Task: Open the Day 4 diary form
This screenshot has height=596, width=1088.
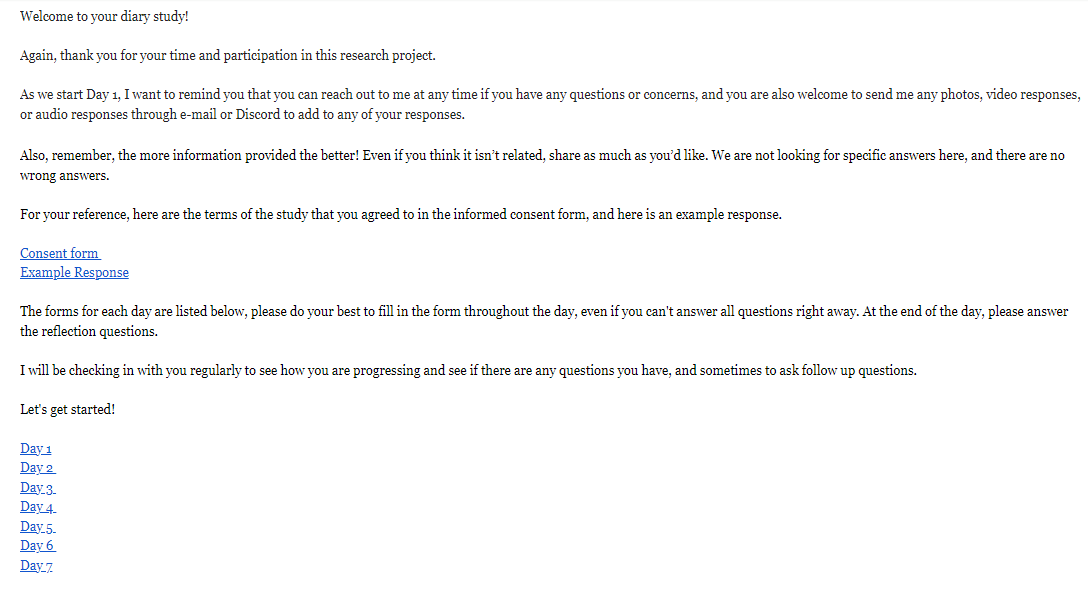Action: pyautogui.click(x=37, y=506)
